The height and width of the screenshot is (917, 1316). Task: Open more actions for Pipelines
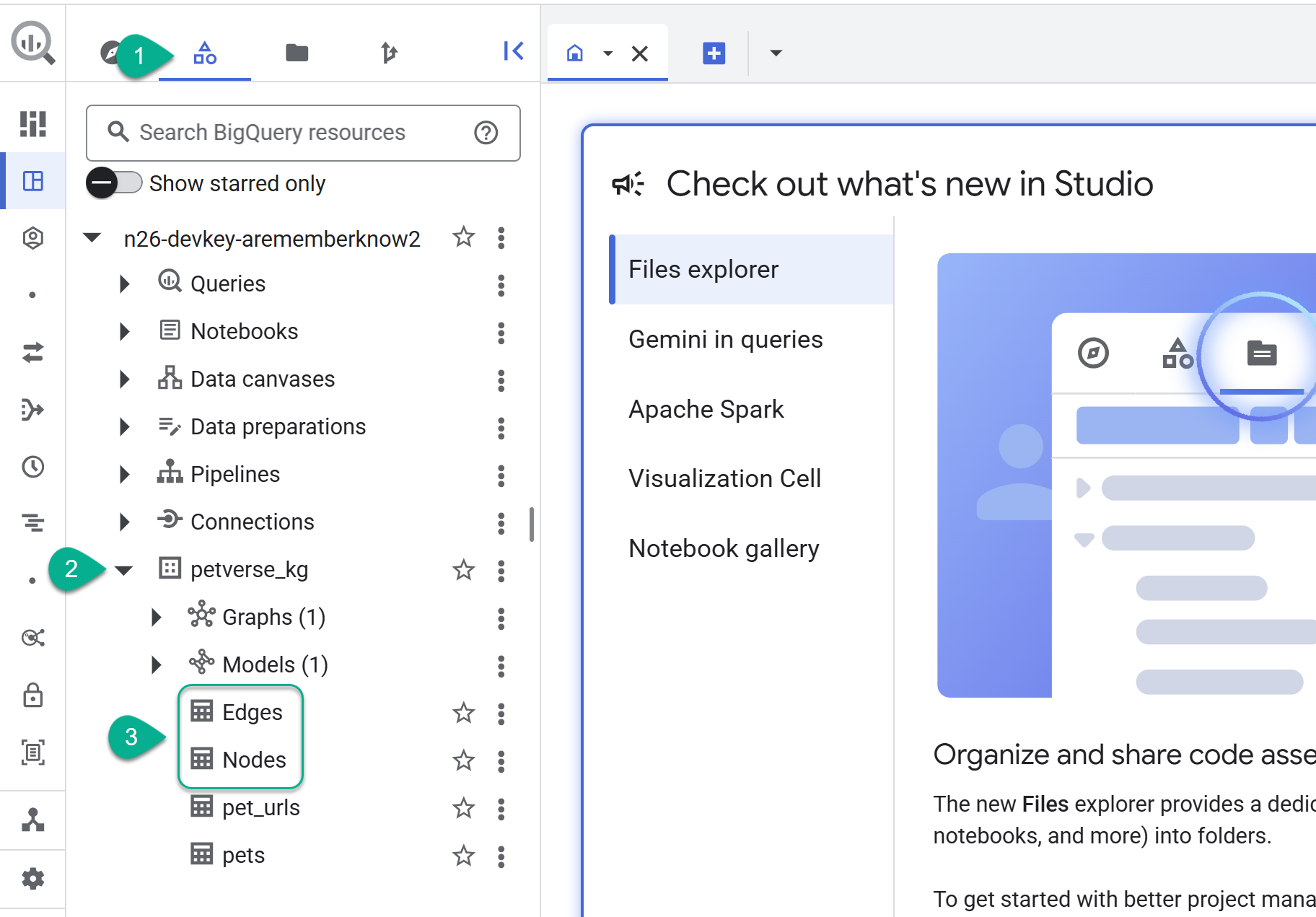click(x=501, y=475)
